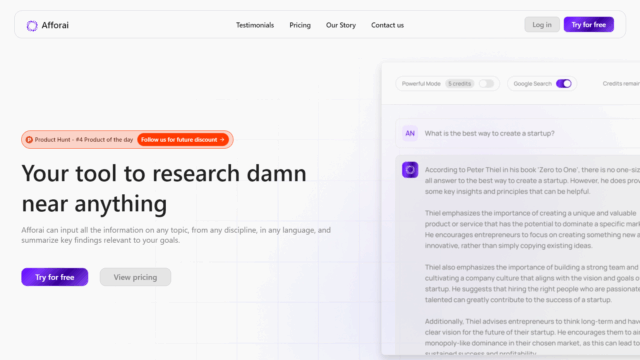Turn off the Google Search toggle

coord(564,84)
